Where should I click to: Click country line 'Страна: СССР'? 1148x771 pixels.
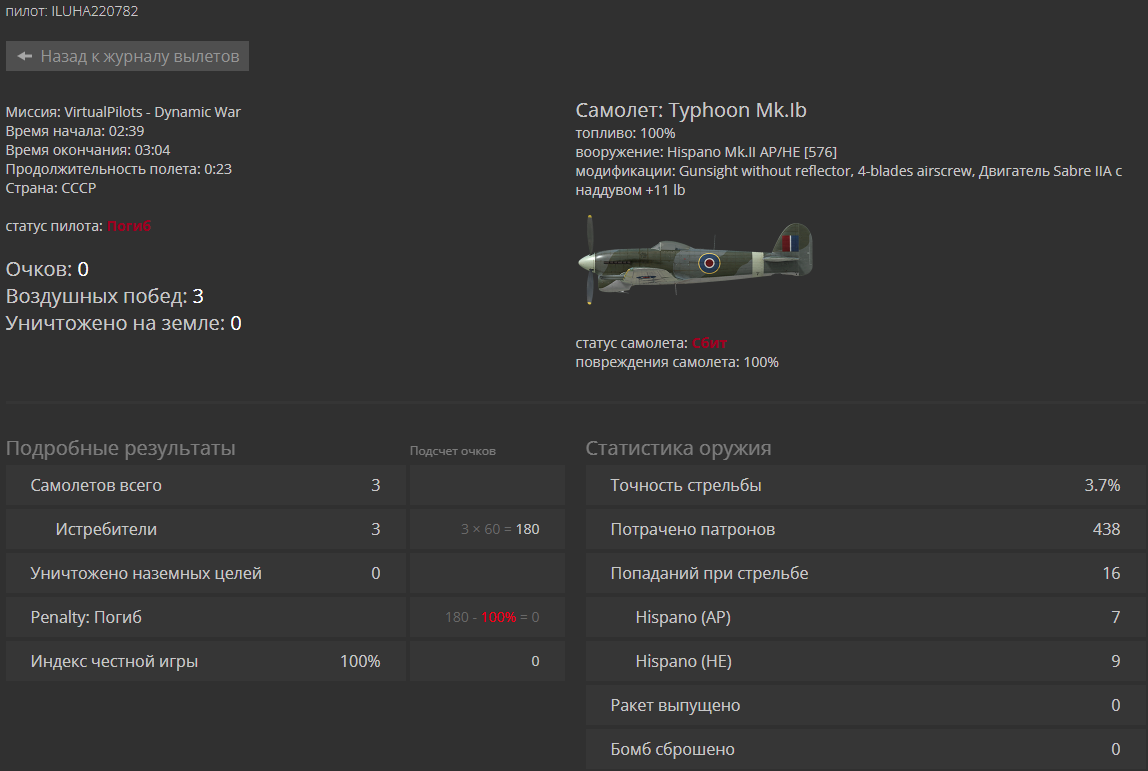click(x=51, y=188)
